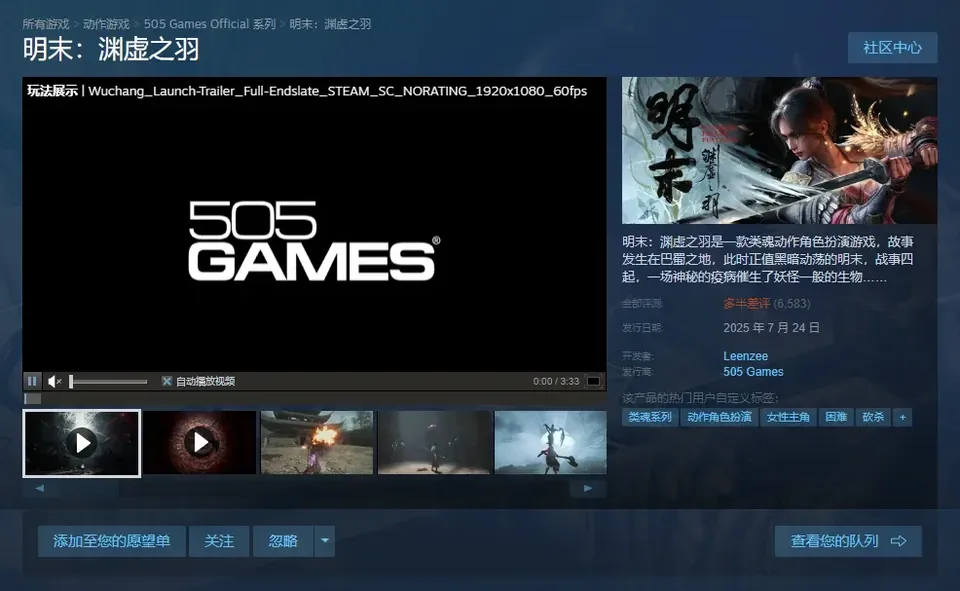Click the 明末：渊虚之羽 breadcrumb link
This screenshot has height=591, width=960.
pos(330,24)
